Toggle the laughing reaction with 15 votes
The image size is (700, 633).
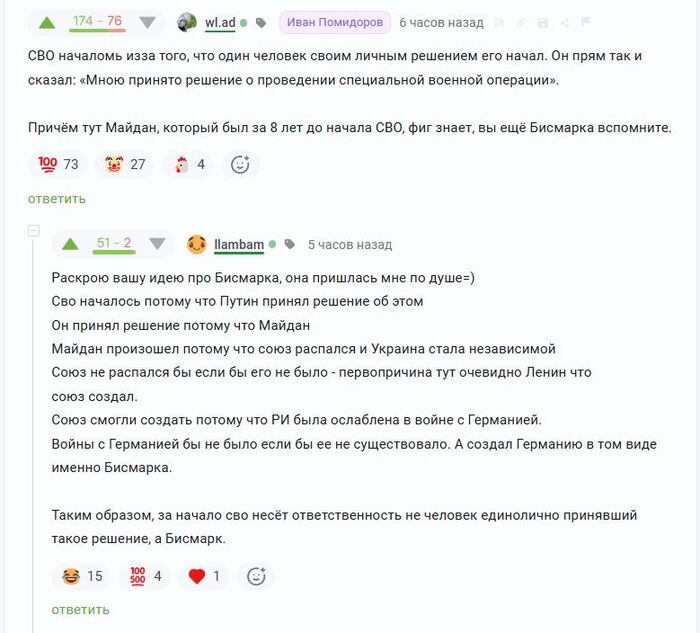coord(82,576)
